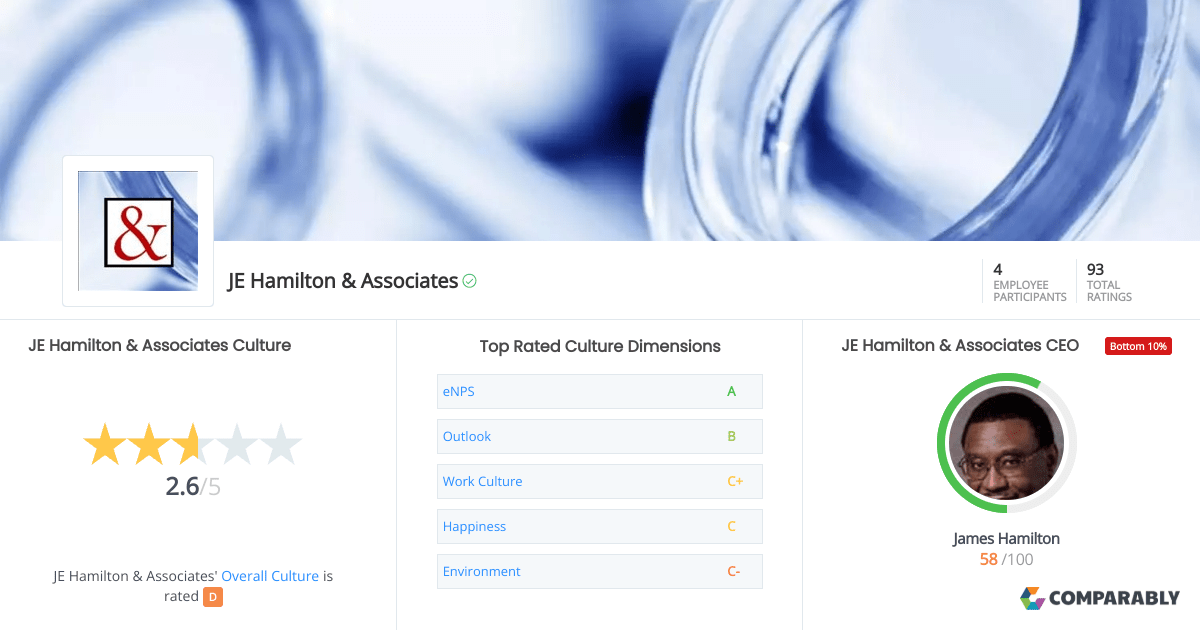Select the Top Rated Culture Dimensions heading
The height and width of the screenshot is (630, 1200).
(599, 346)
